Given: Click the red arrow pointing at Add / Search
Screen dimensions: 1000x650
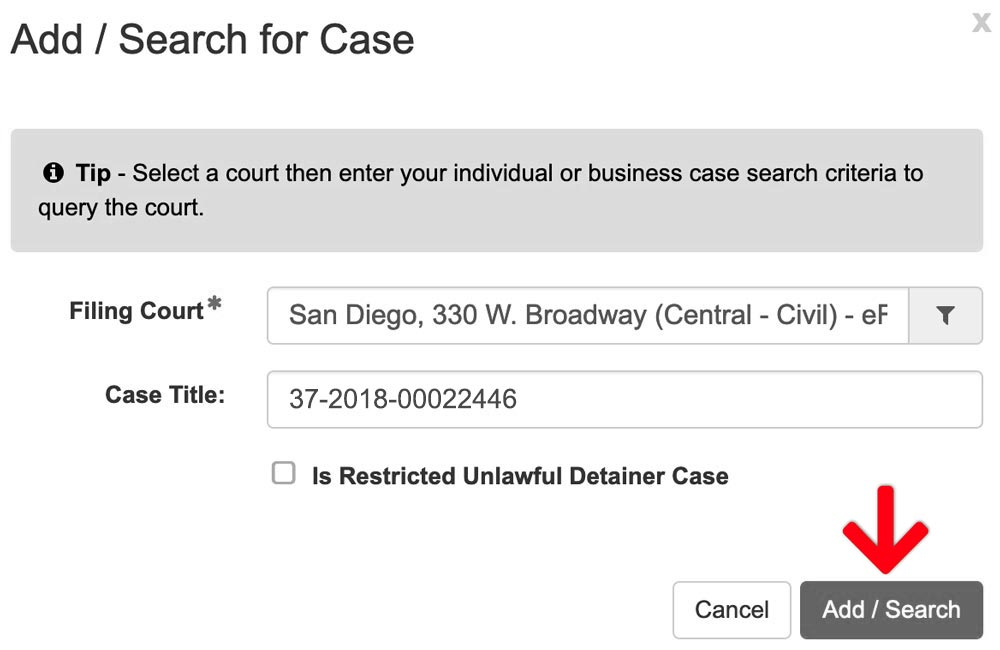Looking at the screenshot, I should point(885,529).
